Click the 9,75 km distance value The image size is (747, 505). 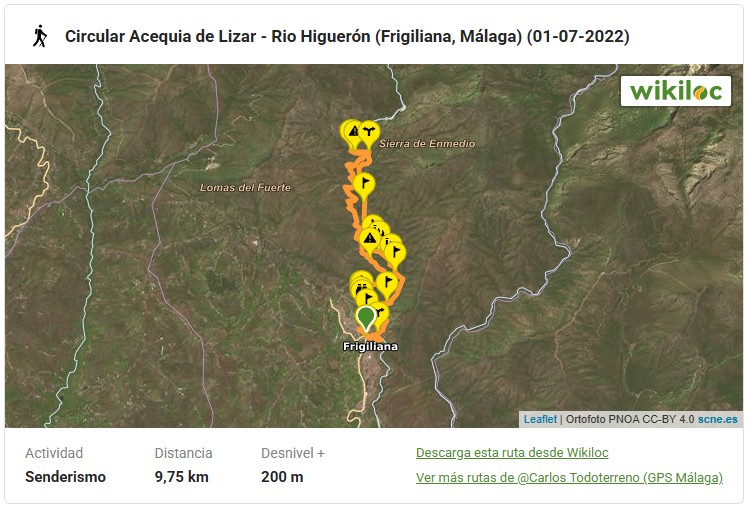tap(181, 477)
